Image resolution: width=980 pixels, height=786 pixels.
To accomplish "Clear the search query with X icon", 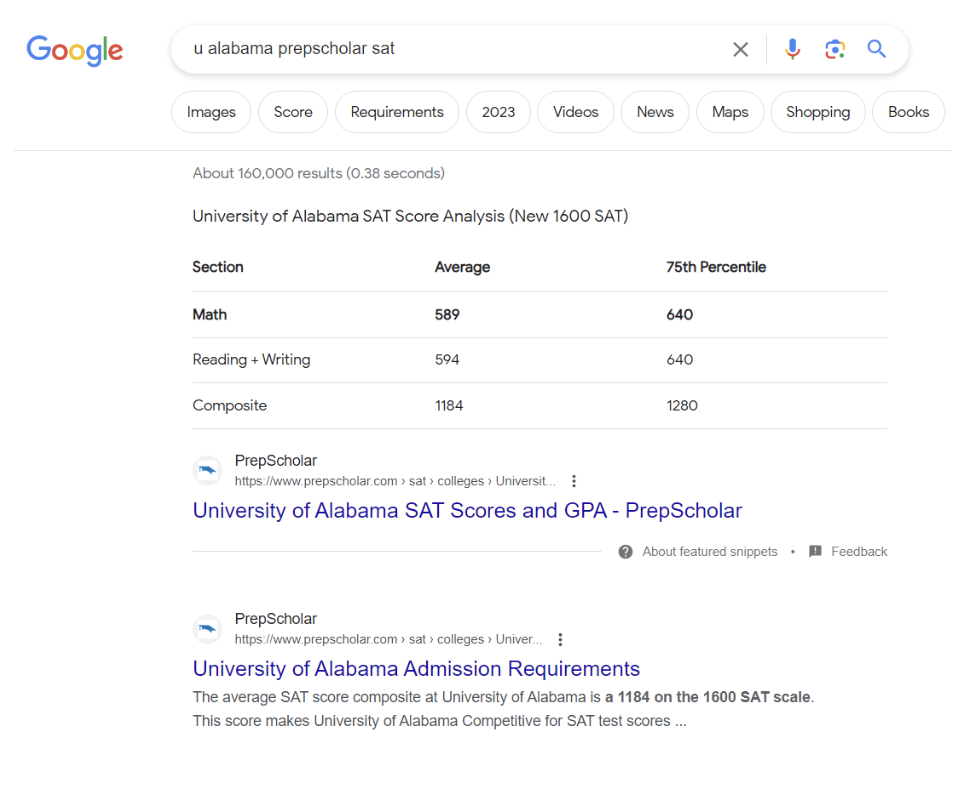I will pos(740,49).
